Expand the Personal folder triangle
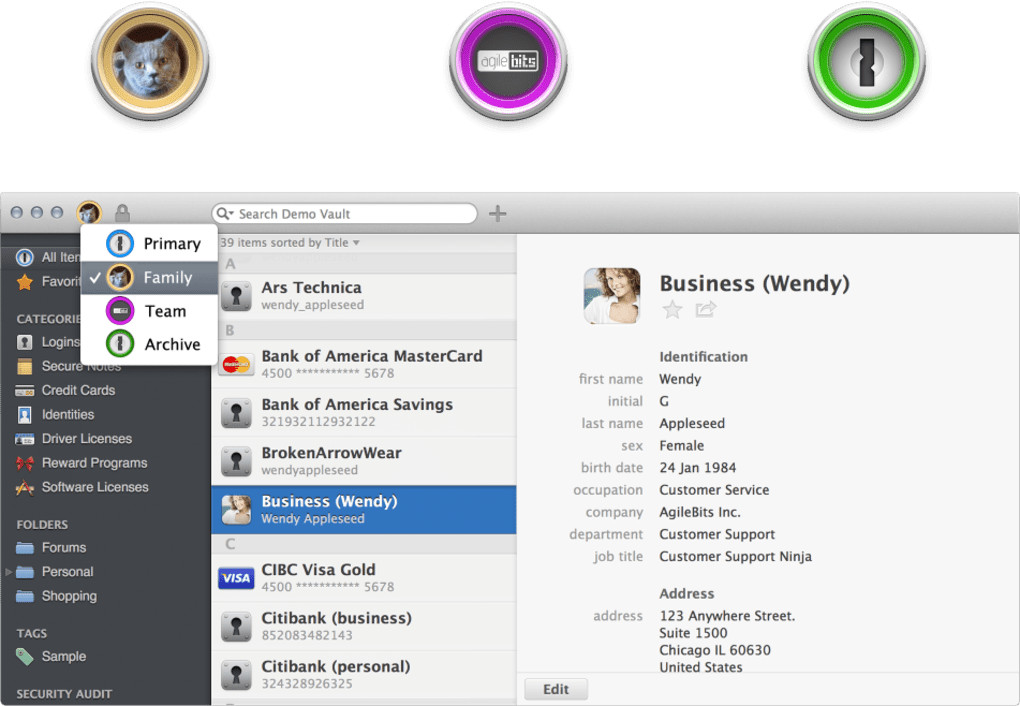Screen dimensions: 1020x706 coord(8,572)
